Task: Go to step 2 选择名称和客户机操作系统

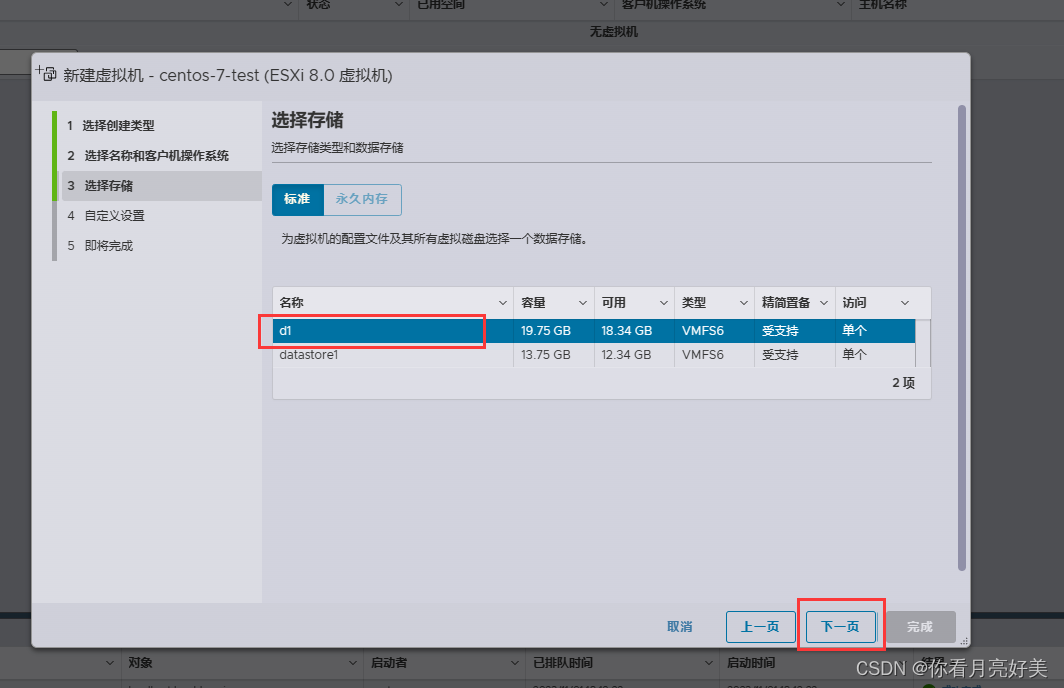Action: click(x=148, y=155)
